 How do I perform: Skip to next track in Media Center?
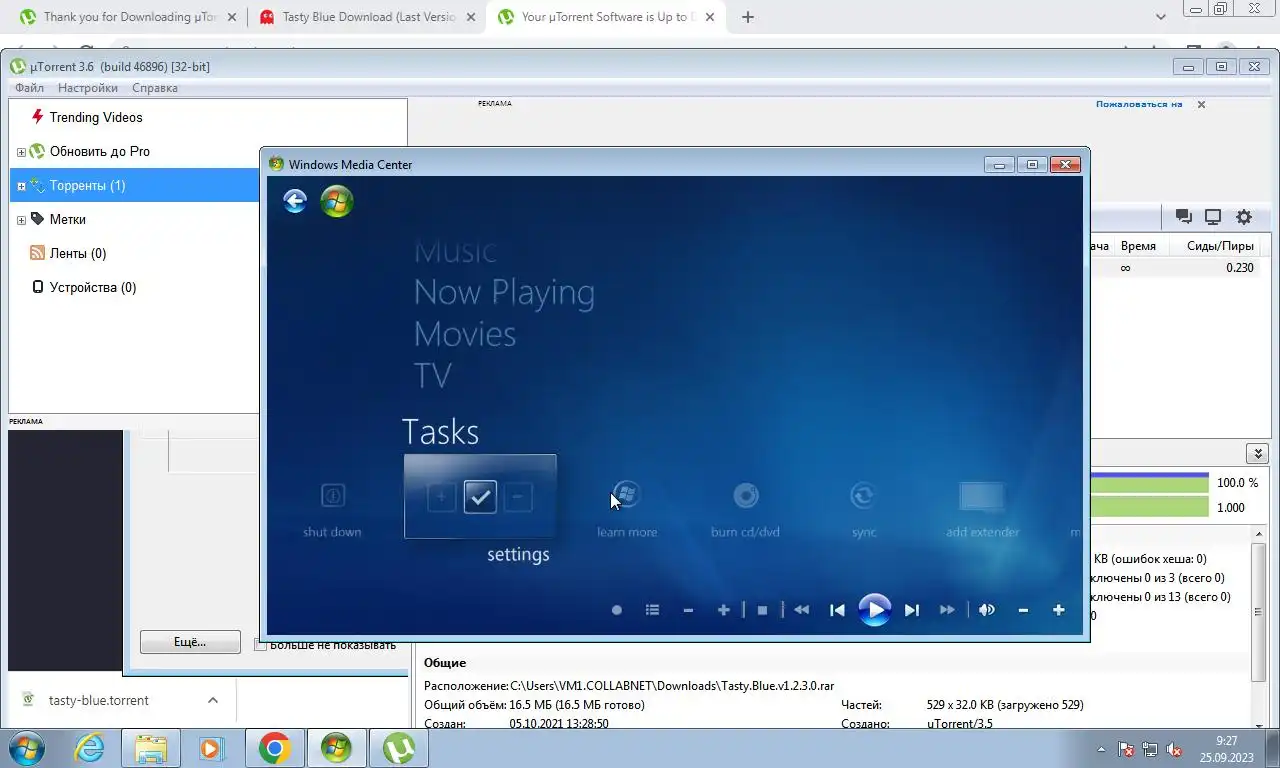tap(911, 610)
